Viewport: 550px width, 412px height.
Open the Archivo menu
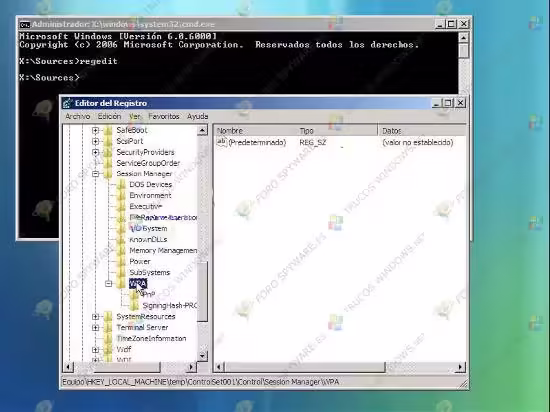click(78, 116)
